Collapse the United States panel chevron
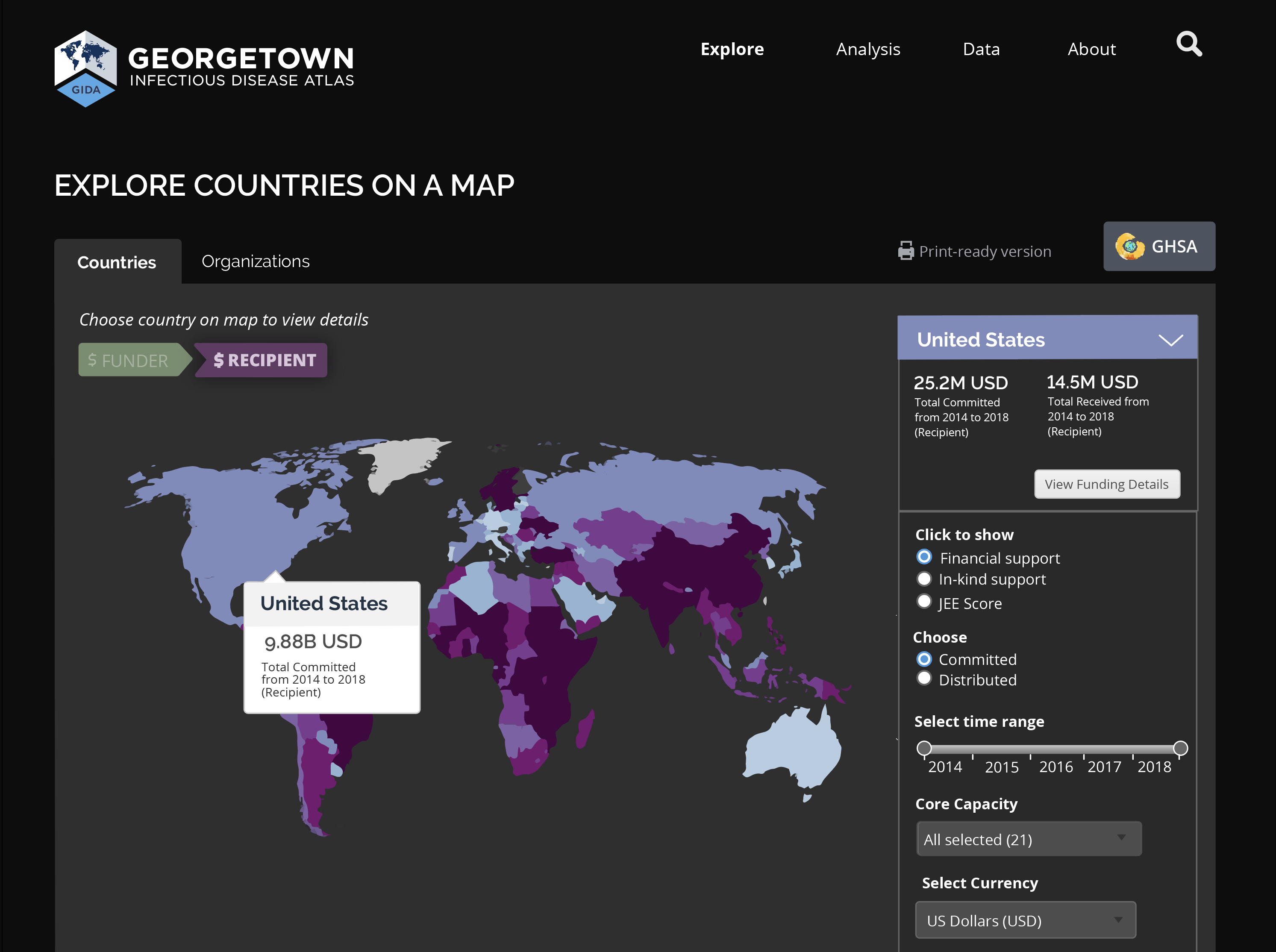 [x=1170, y=340]
